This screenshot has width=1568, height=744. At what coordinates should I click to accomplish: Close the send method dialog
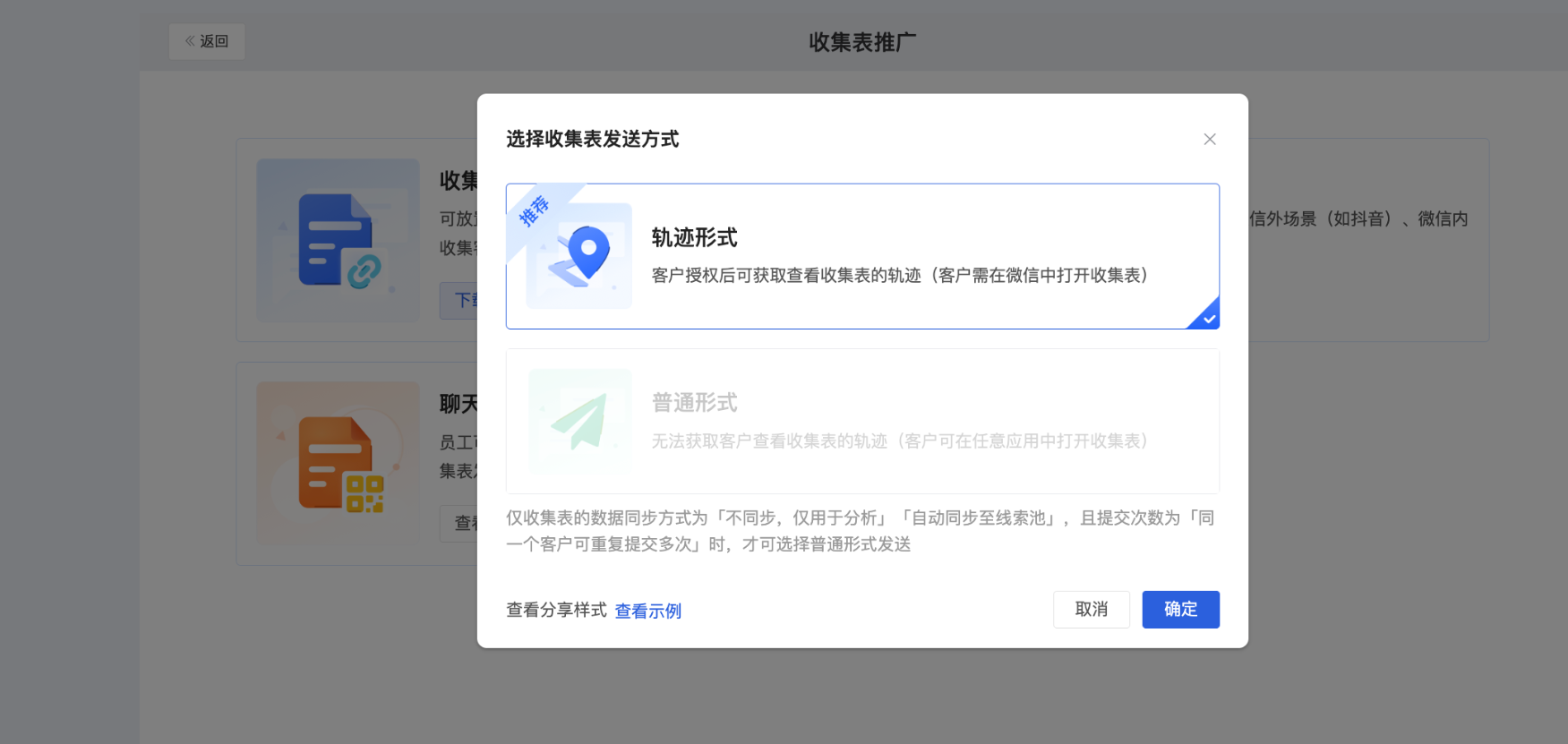[1209, 139]
